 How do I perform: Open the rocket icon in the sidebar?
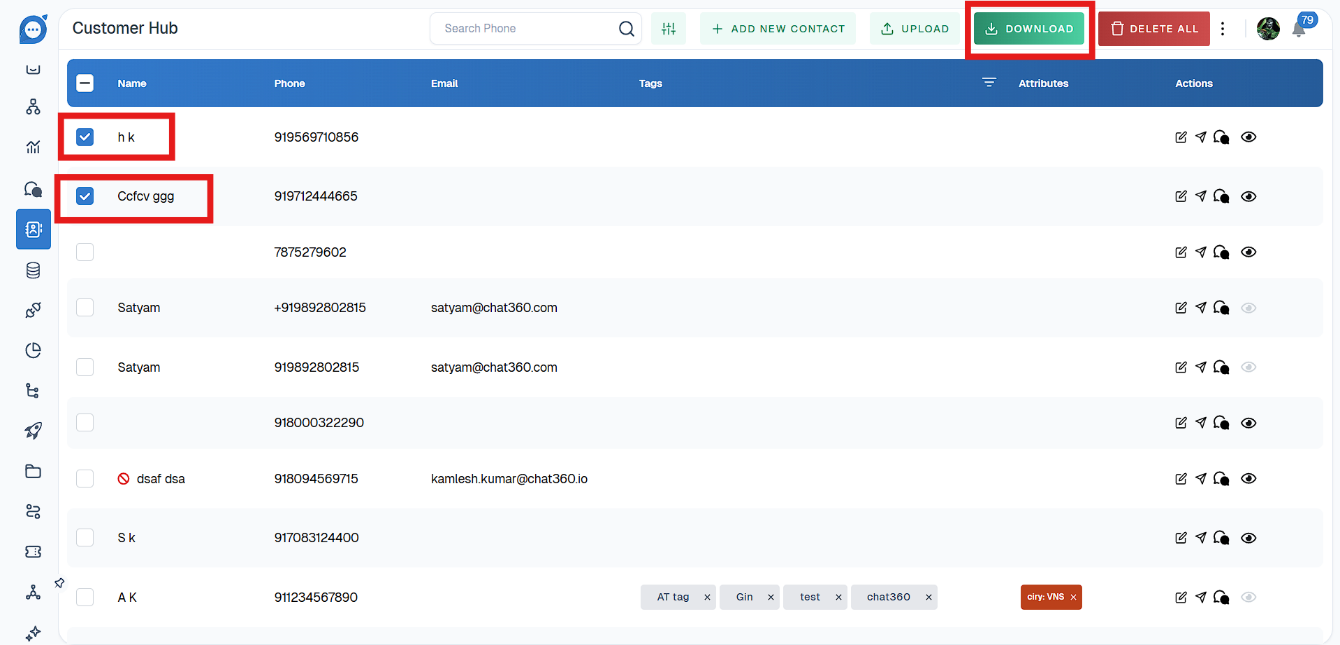(x=33, y=431)
